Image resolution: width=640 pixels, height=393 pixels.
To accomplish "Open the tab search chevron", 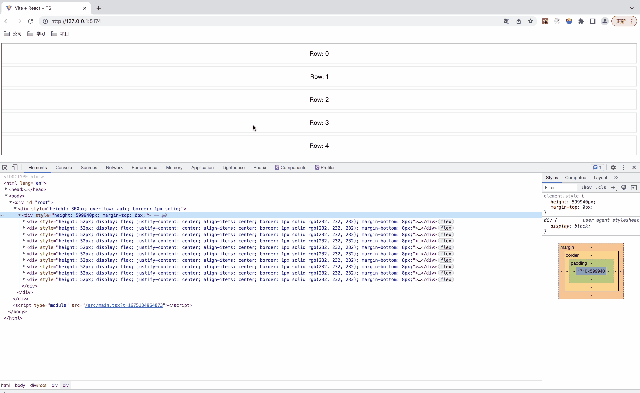I will (632, 8).
